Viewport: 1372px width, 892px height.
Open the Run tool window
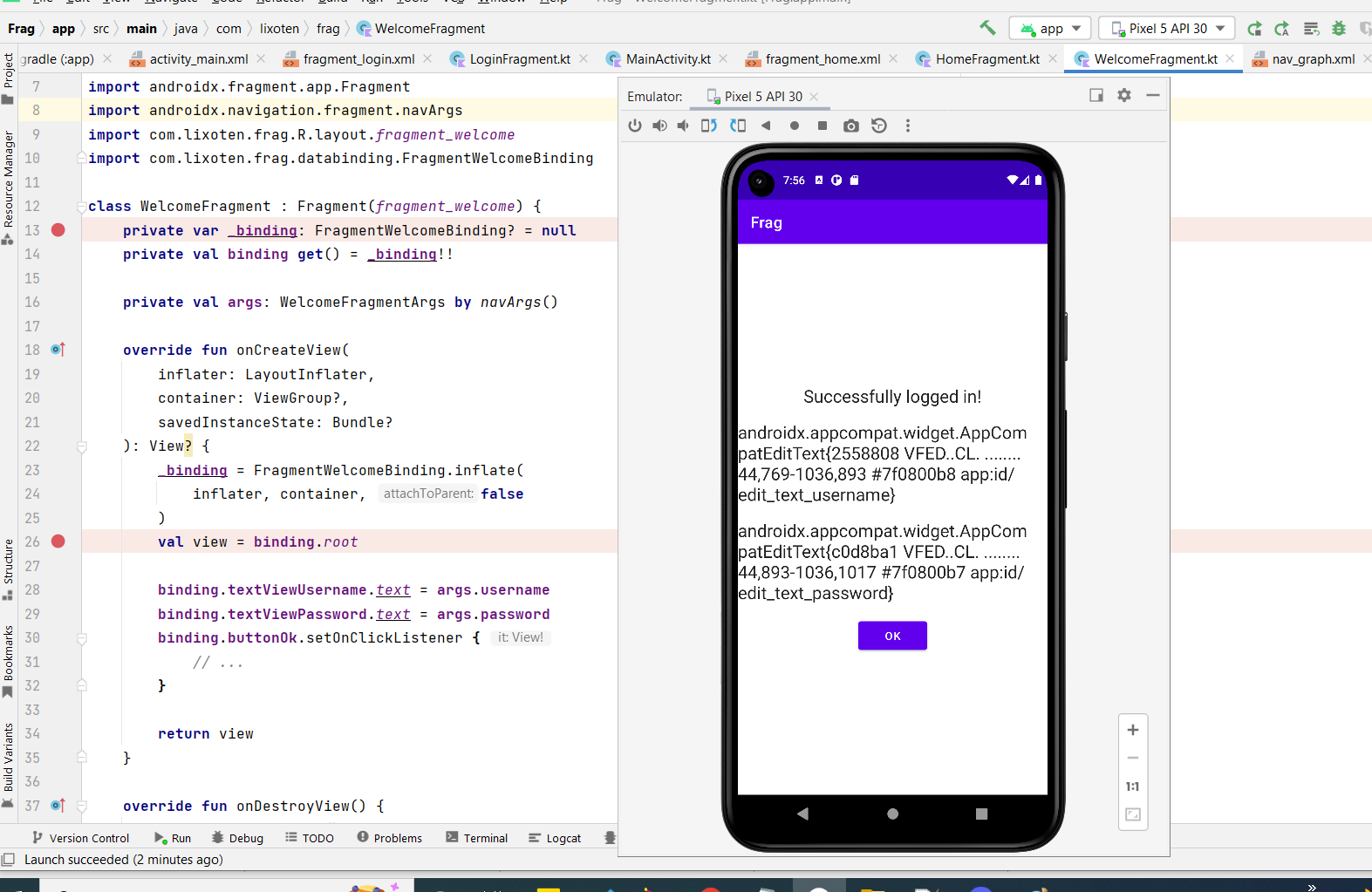[x=173, y=838]
